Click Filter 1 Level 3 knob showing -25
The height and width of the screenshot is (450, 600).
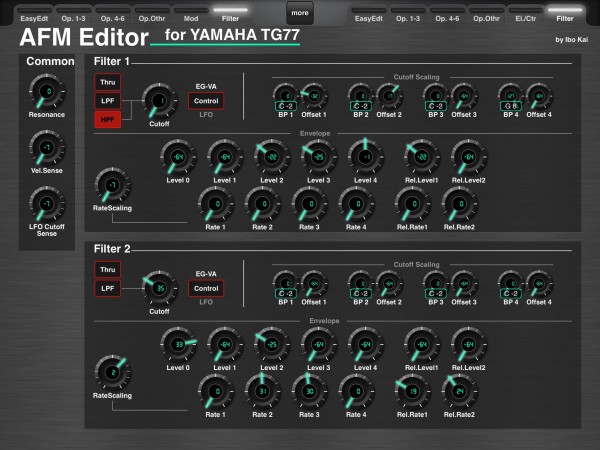(319, 157)
